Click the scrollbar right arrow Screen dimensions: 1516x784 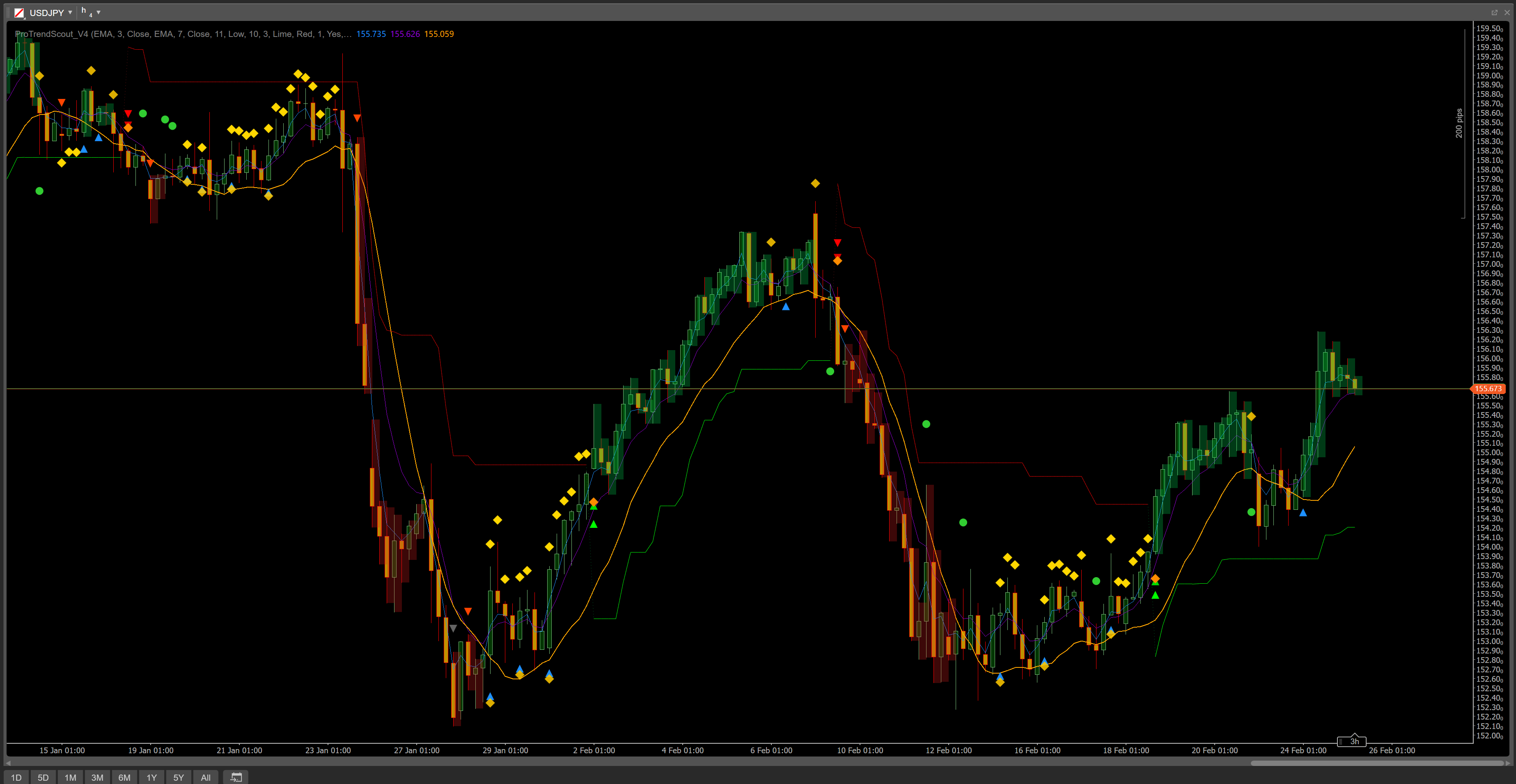(x=1507, y=763)
